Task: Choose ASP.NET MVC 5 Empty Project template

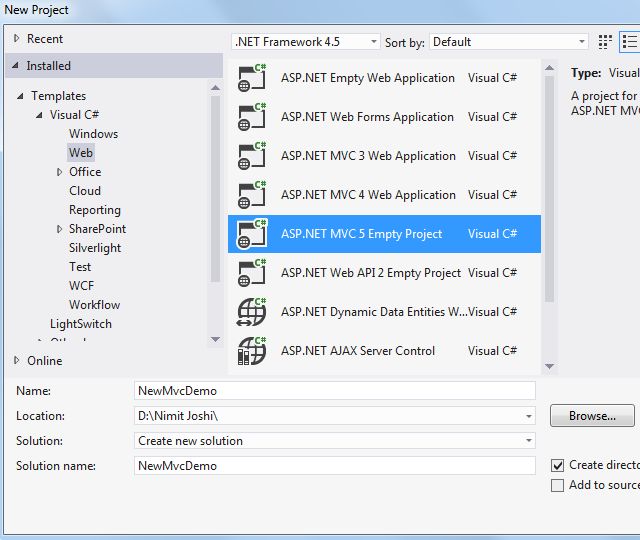Action: point(384,234)
